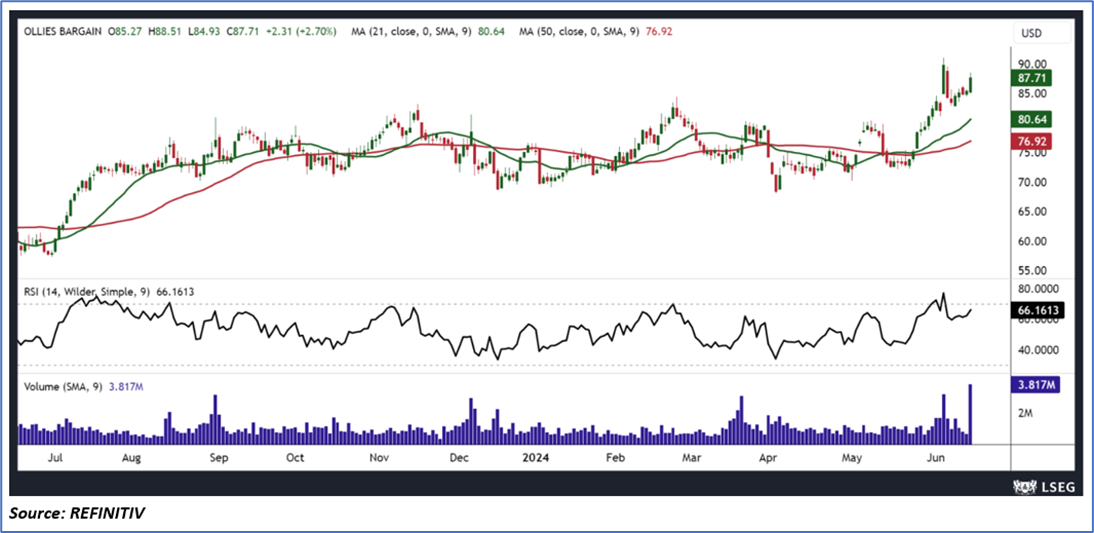1094x533 pixels.
Task: Click the Source: REFINITIV caption
Action: pyautogui.click(x=77, y=514)
